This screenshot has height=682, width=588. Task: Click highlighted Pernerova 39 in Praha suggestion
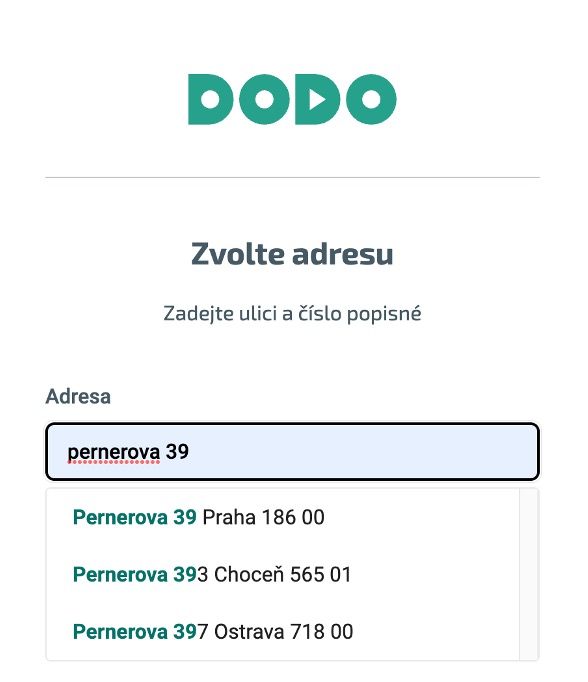point(134,518)
